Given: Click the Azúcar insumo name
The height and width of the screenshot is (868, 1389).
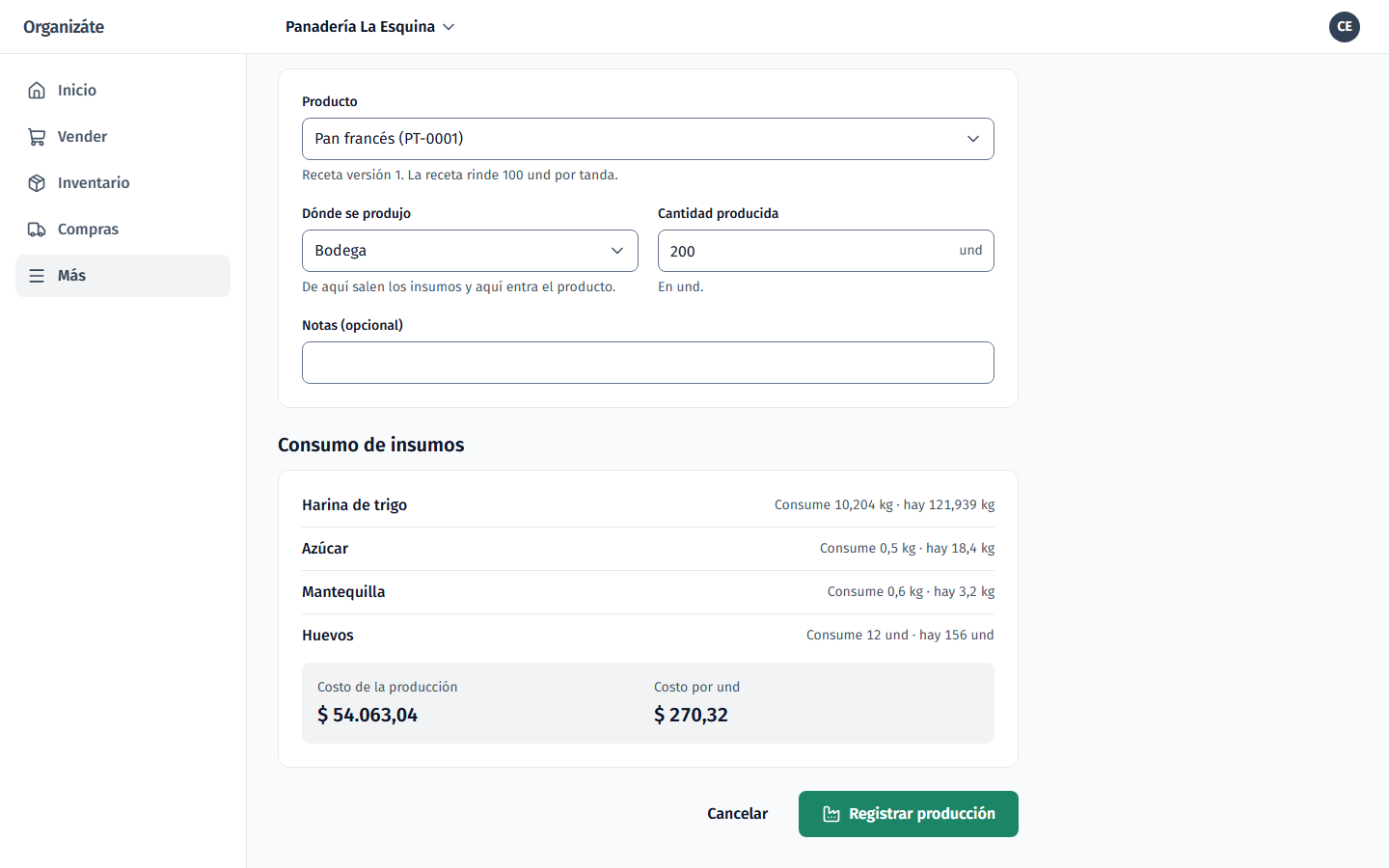Looking at the screenshot, I should 325,549.
